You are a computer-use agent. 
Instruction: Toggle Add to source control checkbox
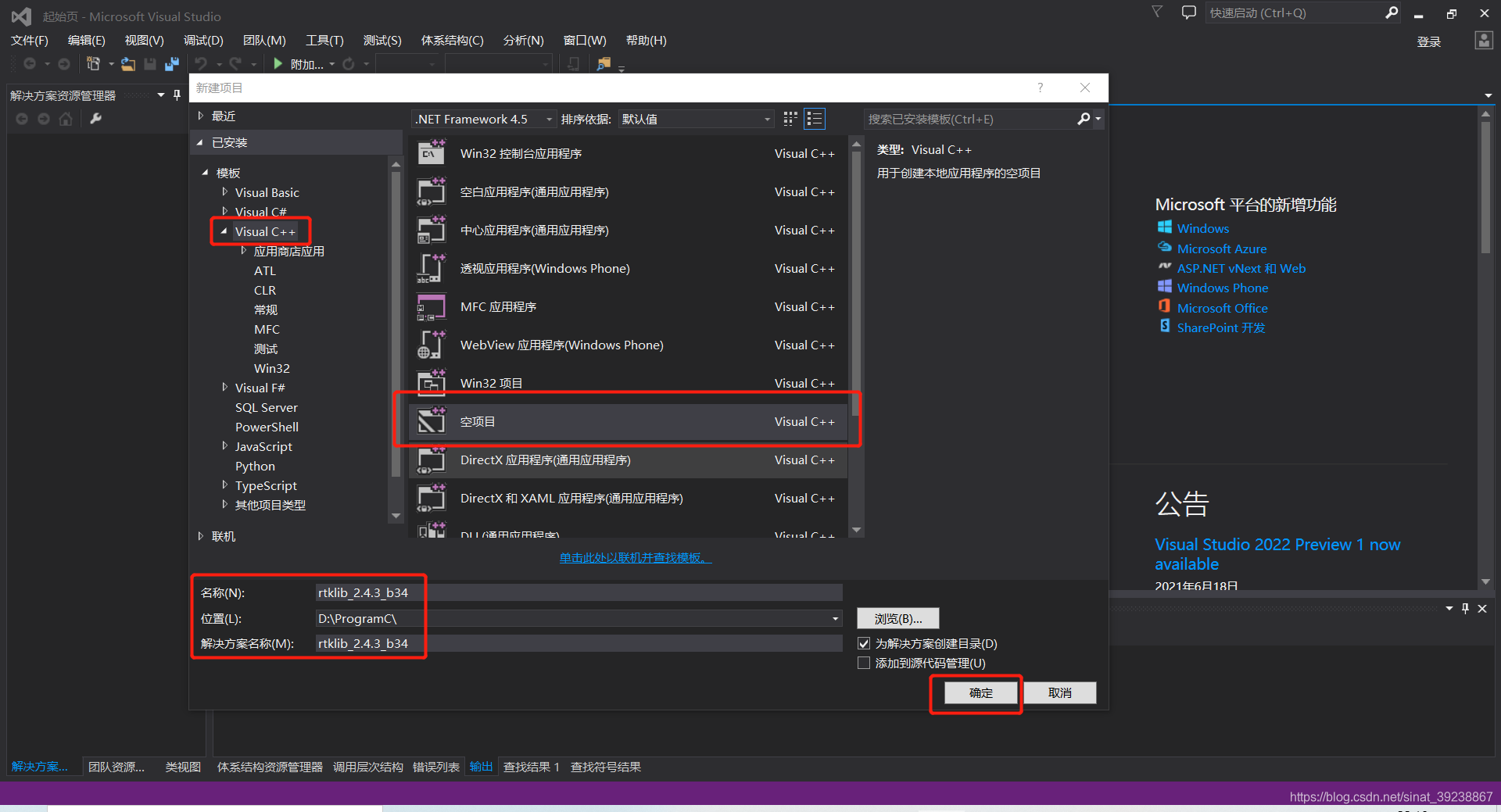coord(864,663)
